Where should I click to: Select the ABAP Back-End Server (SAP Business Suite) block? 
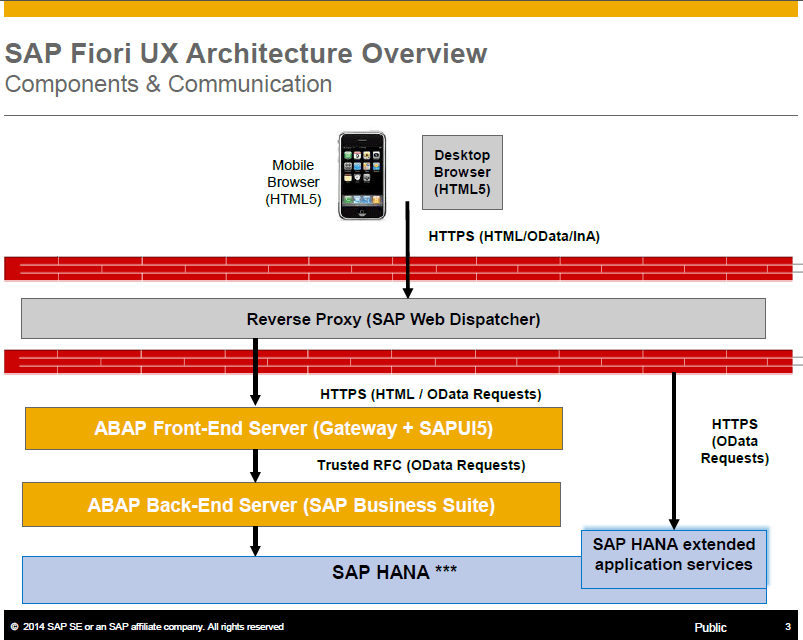(292, 504)
